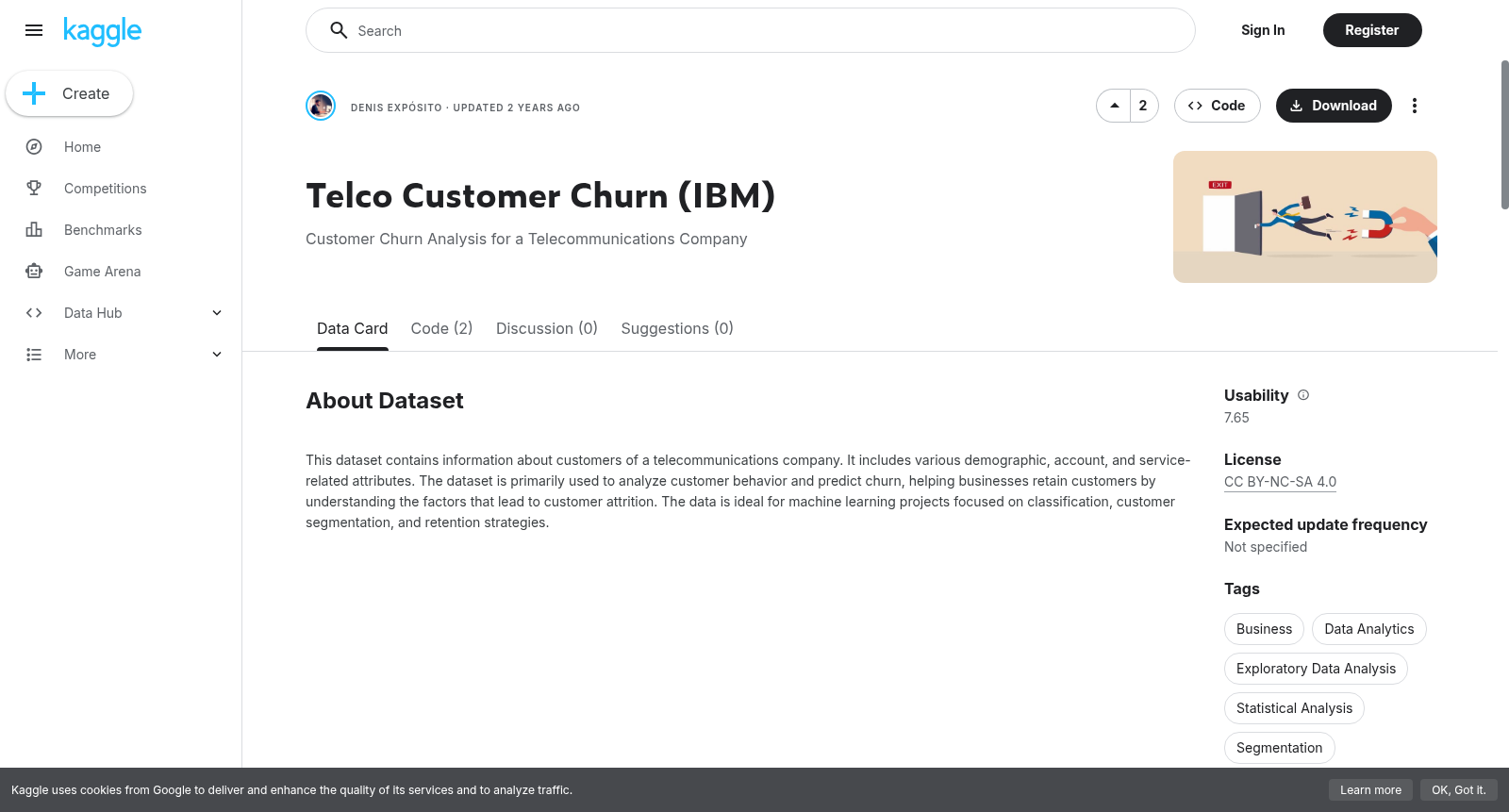The width and height of the screenshot is (1509, 812).
Task: Select the Statistical Analysis tag
Action: 1294,708
